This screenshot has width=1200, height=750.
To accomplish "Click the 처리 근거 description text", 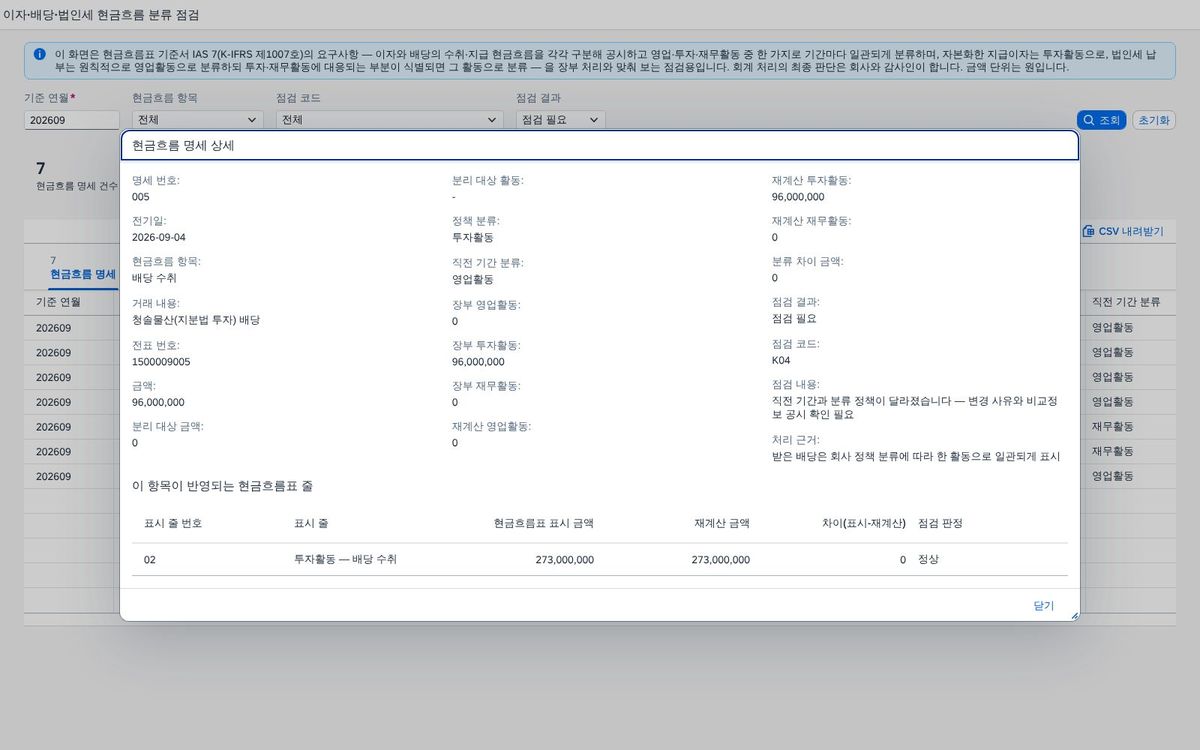I will pos(915,456).
